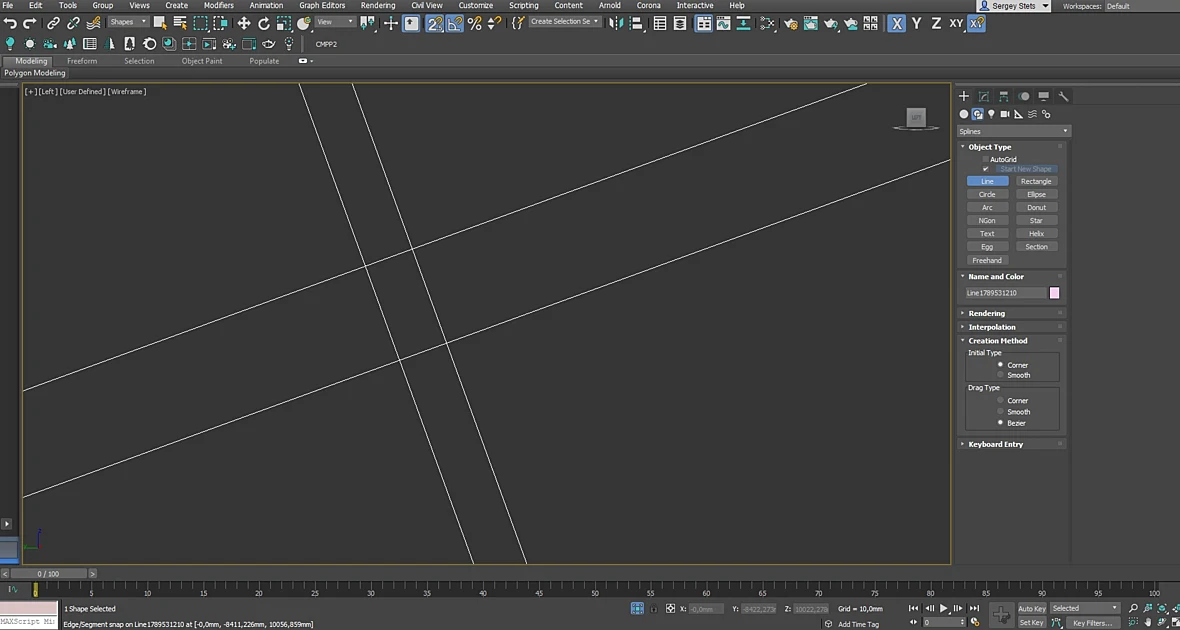Viewport: 1180px width, 630px height.
Task: Click the NGon shape button
Action: click(x=987, y=221)
